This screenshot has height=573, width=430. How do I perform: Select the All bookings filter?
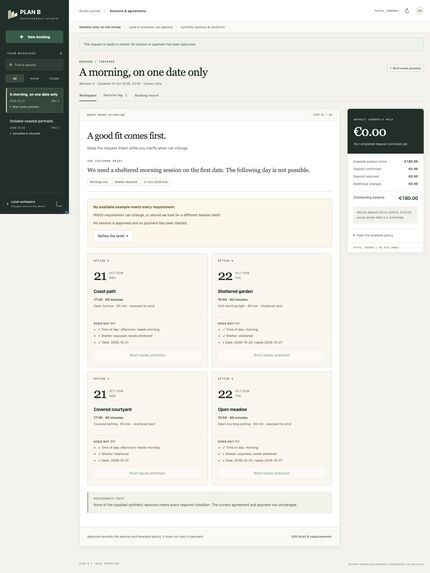point(15,79)
